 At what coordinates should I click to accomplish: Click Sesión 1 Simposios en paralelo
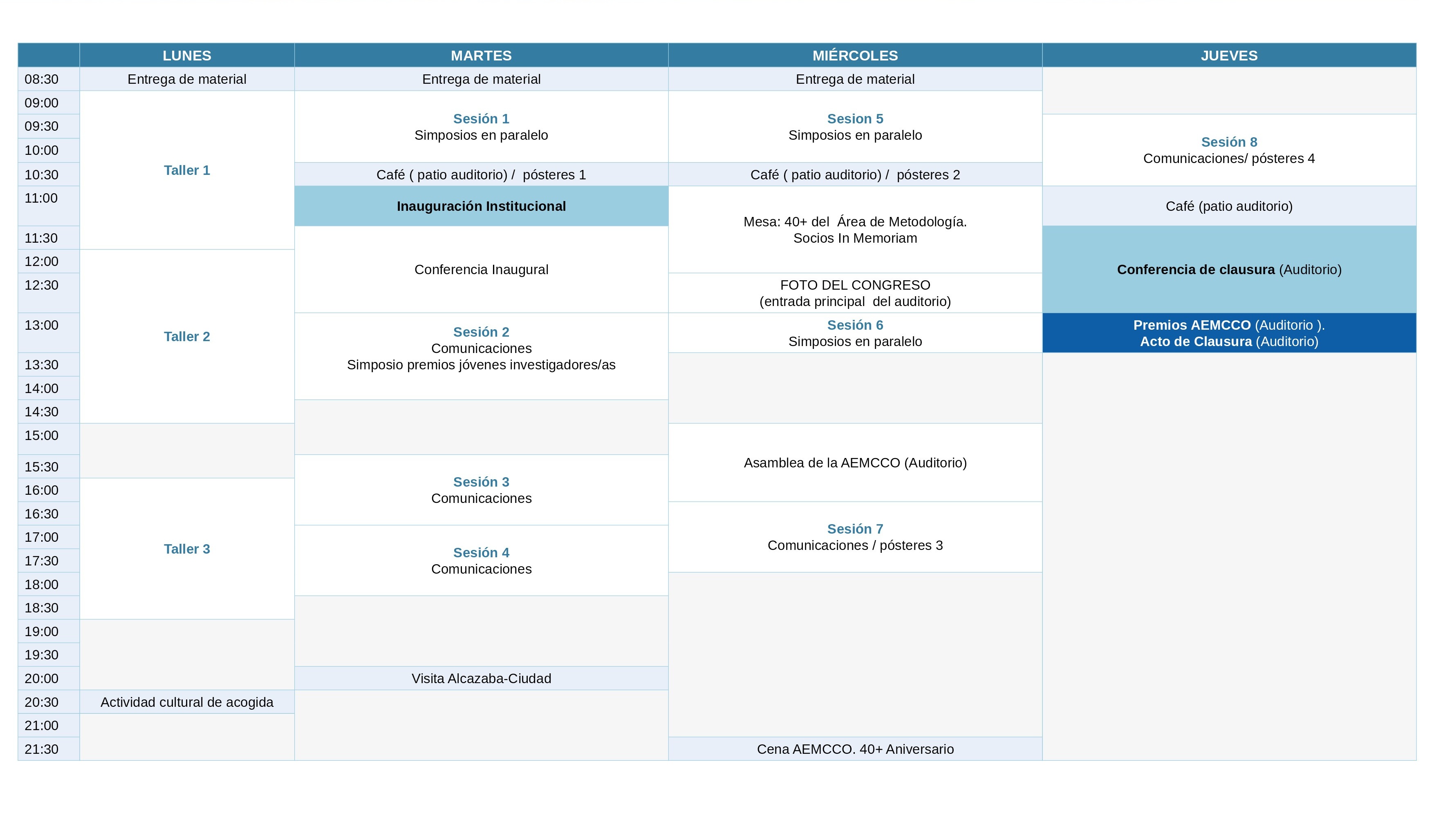point(481,127)
